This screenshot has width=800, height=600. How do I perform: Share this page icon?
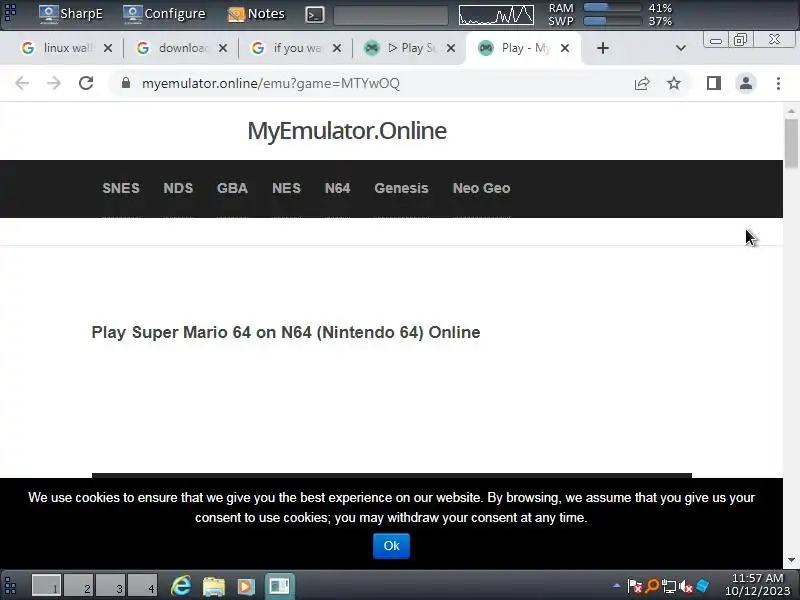tap(642, 83)
